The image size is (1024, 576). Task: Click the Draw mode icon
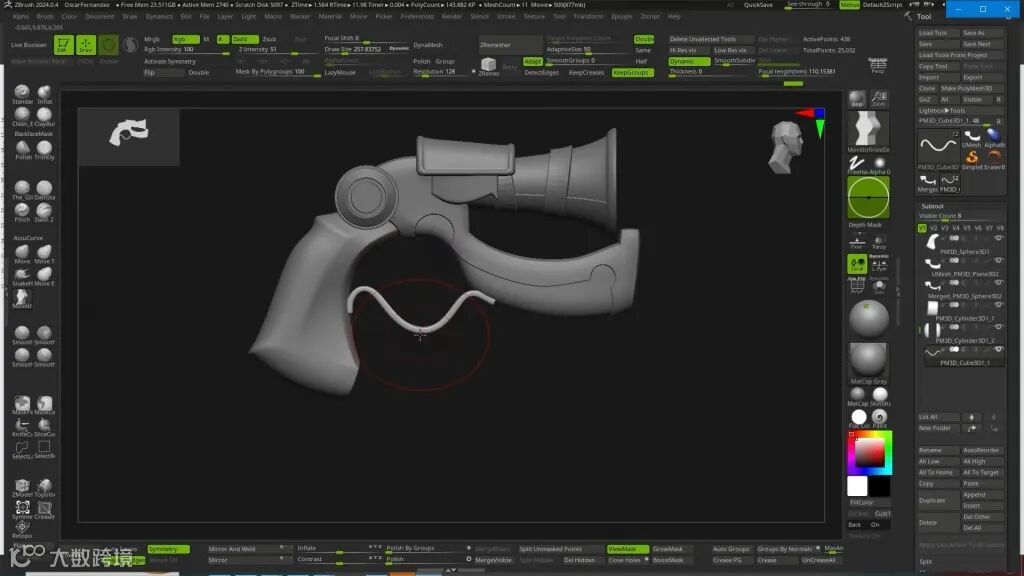pyautogui.click(x=86, y=45)
